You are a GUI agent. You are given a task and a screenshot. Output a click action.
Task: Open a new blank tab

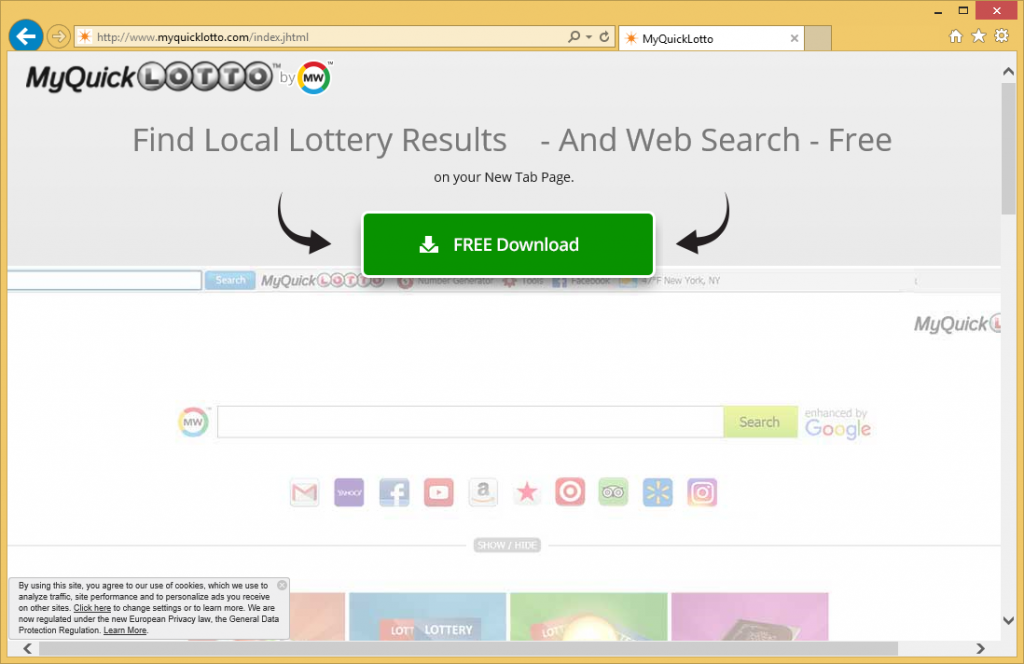click(x=818, y=39)
